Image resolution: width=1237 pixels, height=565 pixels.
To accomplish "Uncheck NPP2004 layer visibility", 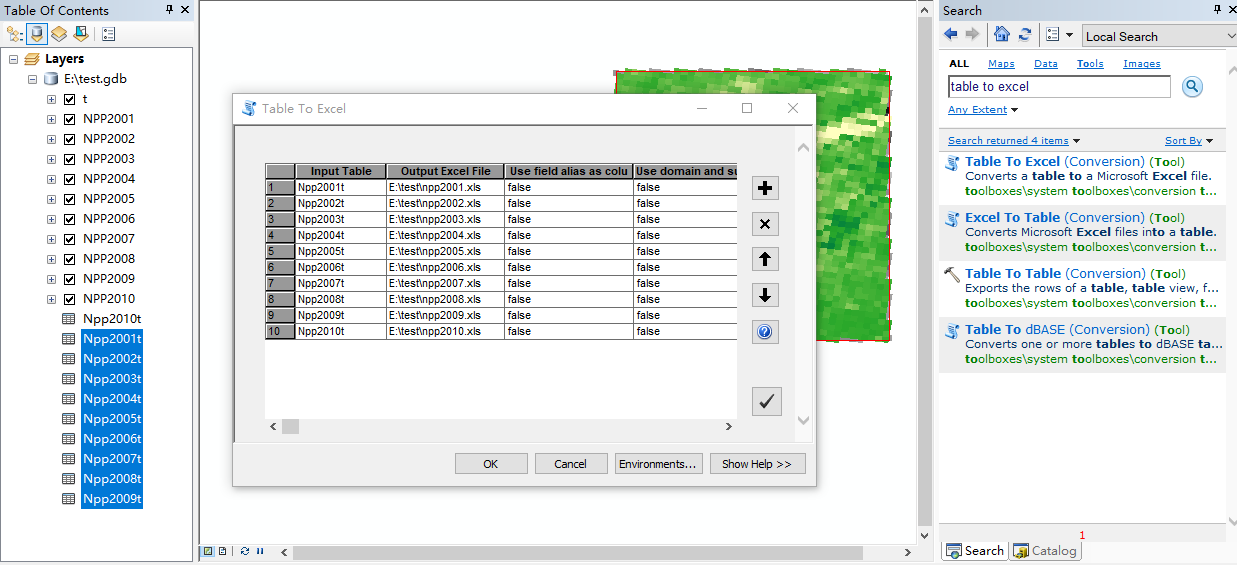I will [x=69, y=179].
